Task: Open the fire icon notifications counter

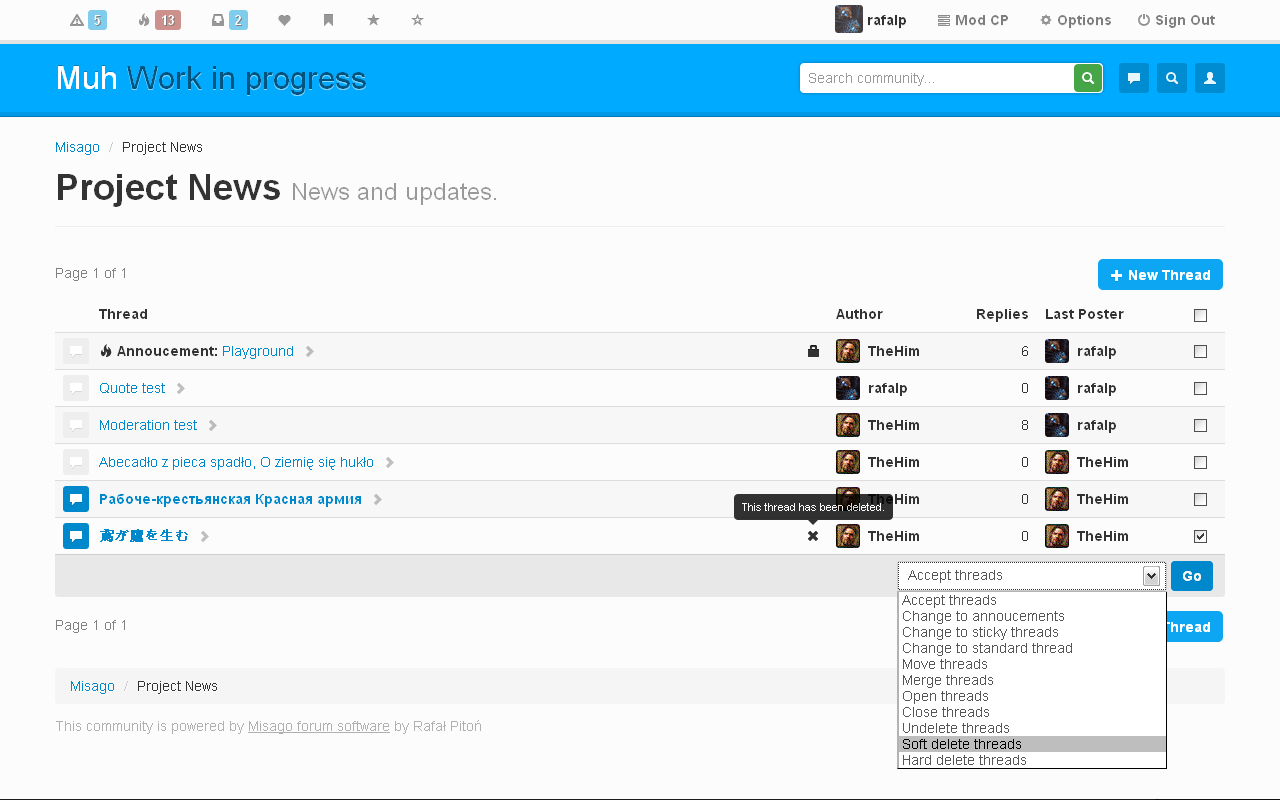Action: pos(145,20)
